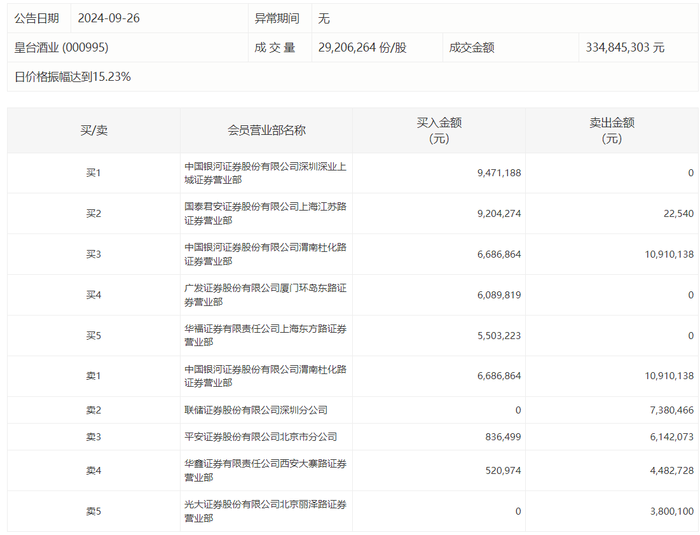Select the 卖3 row label
700x535 pixels.
(94, 437)
